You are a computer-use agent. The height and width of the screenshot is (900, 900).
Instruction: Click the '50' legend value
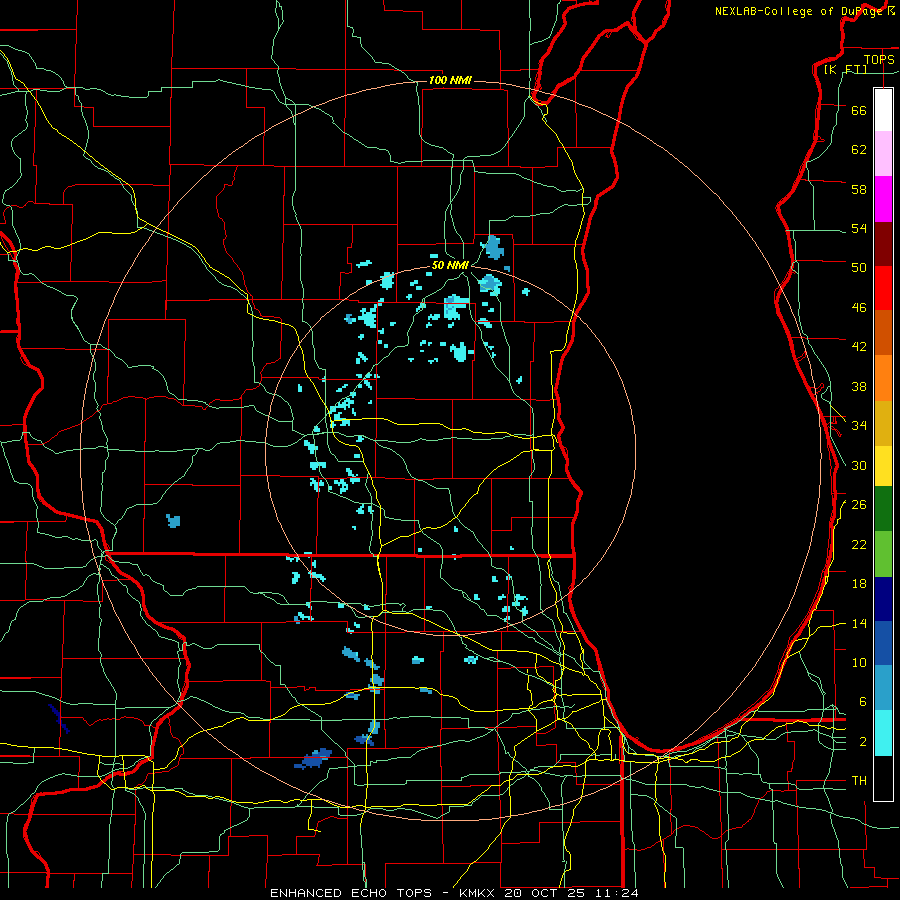(x=859, y=268)
